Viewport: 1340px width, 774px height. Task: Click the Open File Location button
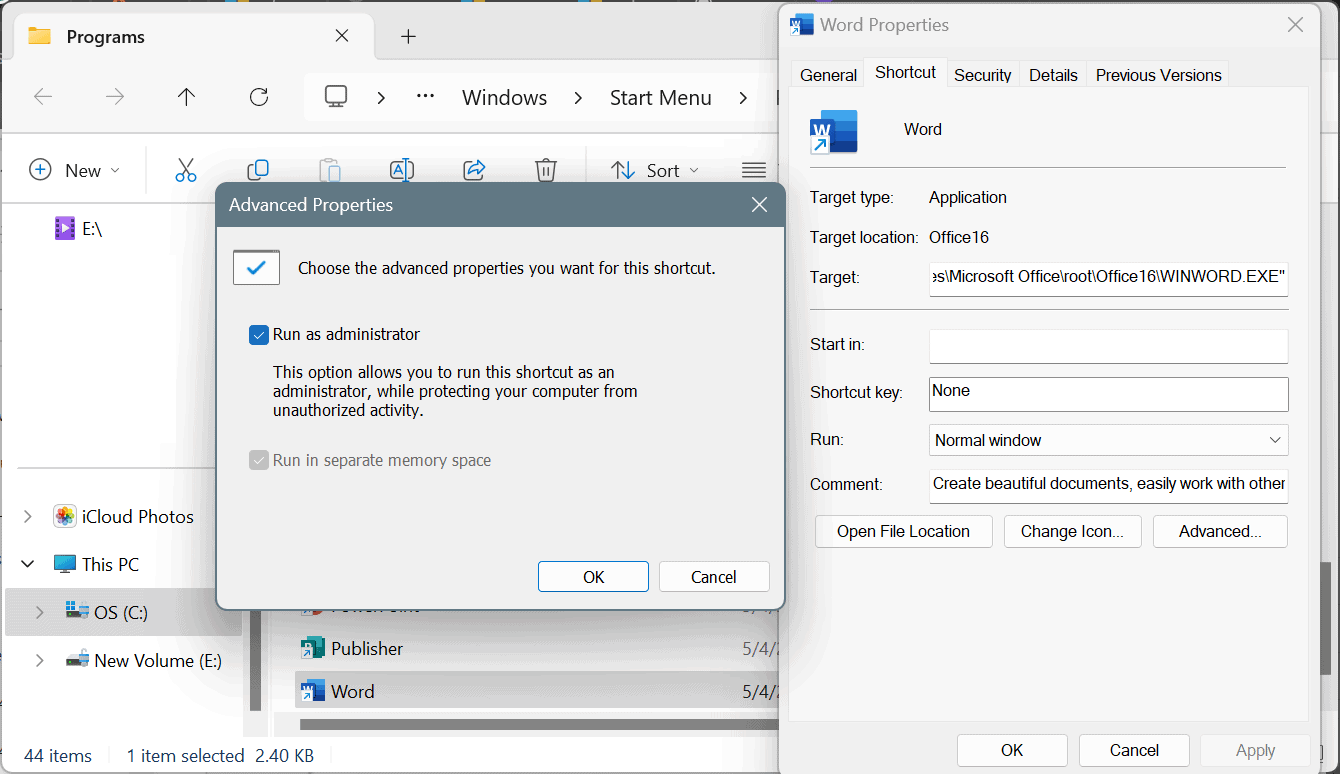[903, 532]
